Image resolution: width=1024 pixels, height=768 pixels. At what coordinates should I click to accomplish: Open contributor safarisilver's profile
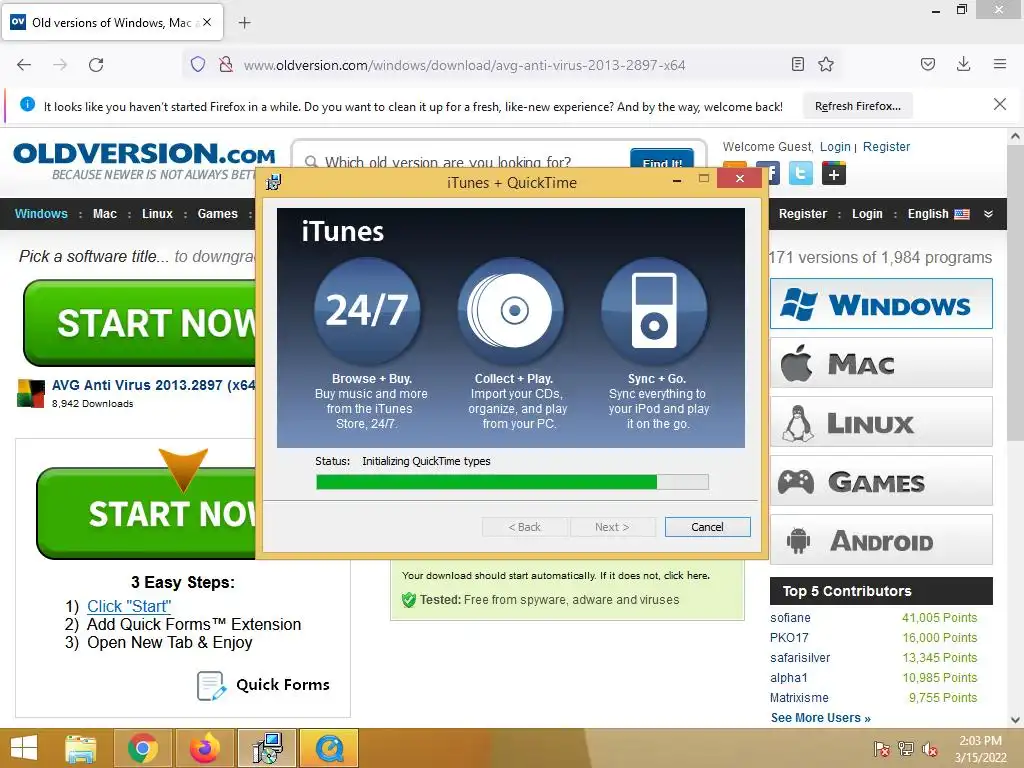800,658
